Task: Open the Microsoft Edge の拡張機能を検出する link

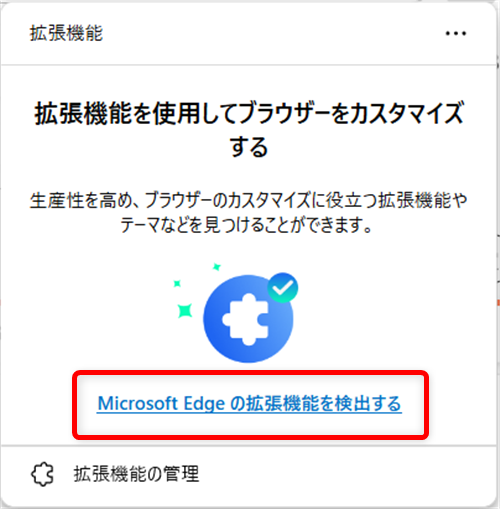Action: point(249,404)
